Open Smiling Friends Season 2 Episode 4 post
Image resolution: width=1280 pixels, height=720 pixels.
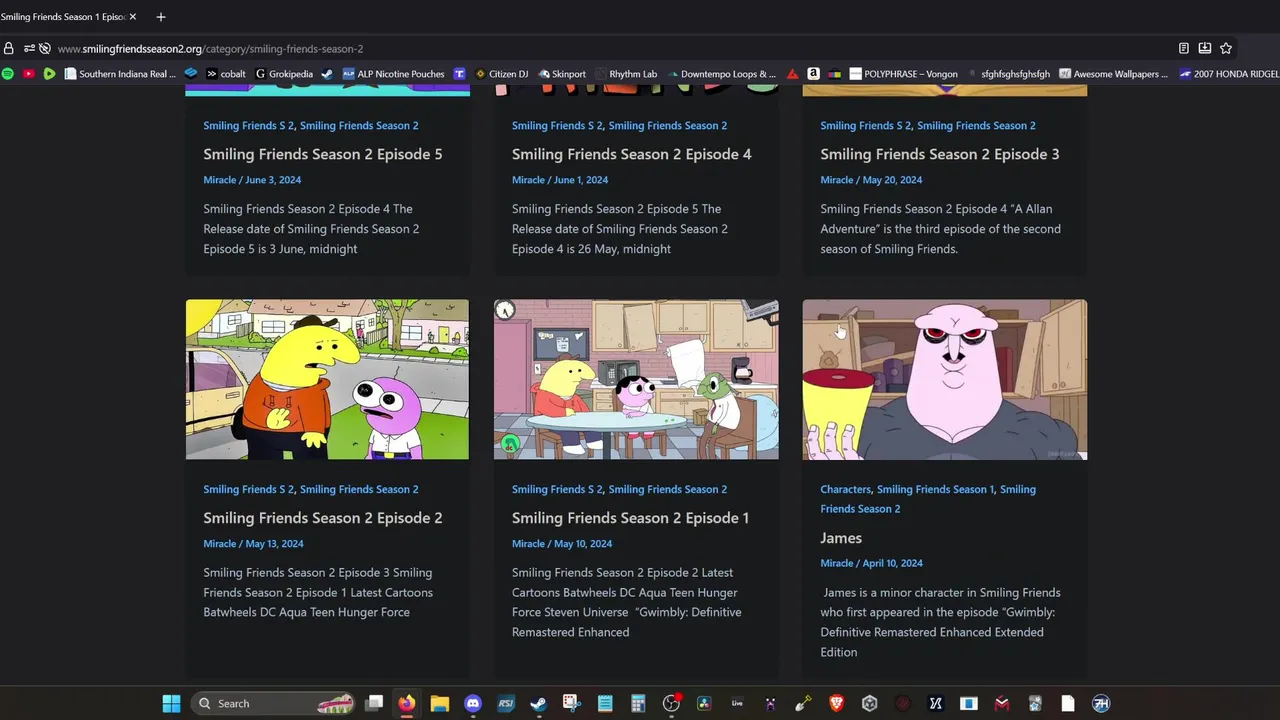pyautogui.click(x=632, y=154)
